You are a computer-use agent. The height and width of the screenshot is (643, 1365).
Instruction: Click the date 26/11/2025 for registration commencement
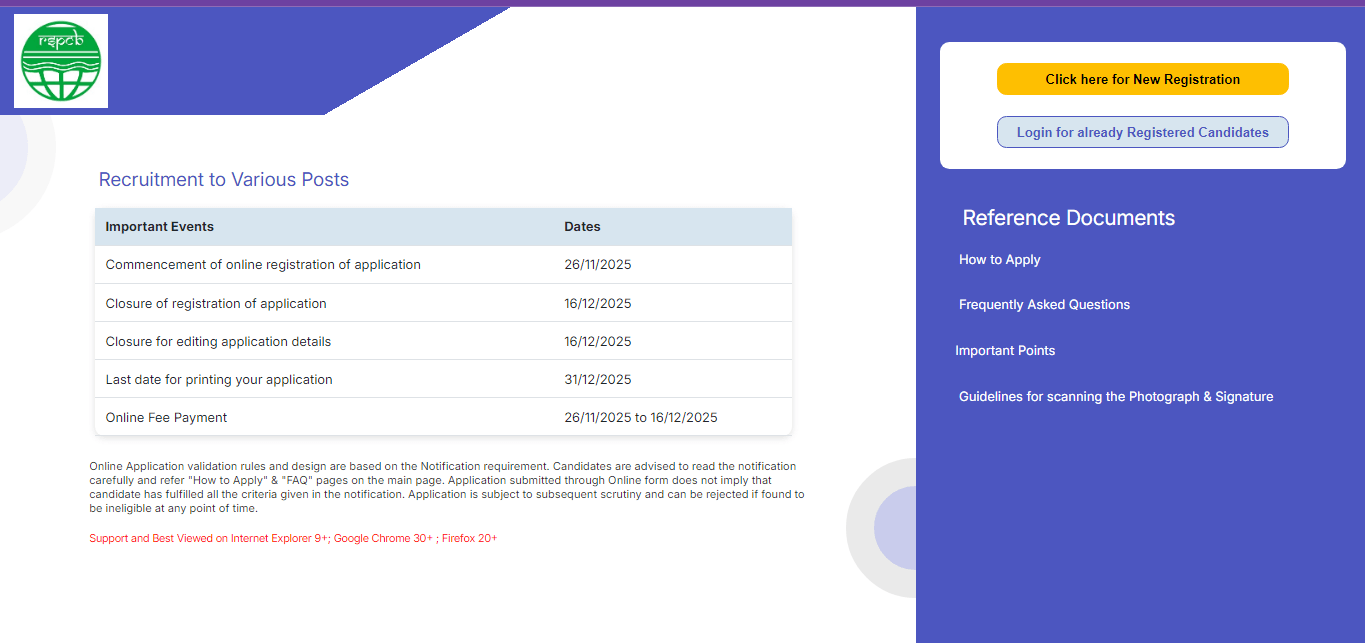tap(598, 264)
